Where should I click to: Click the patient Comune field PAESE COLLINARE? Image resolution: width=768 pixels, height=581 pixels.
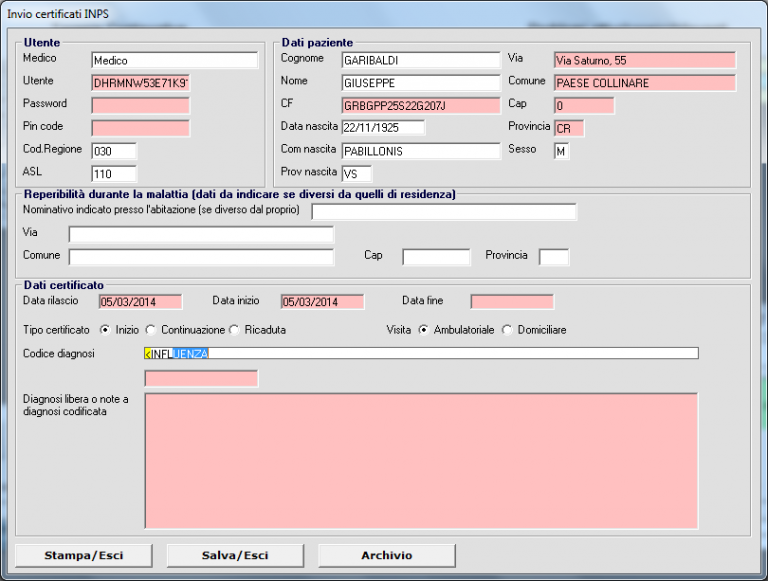(x=645, y=83)
